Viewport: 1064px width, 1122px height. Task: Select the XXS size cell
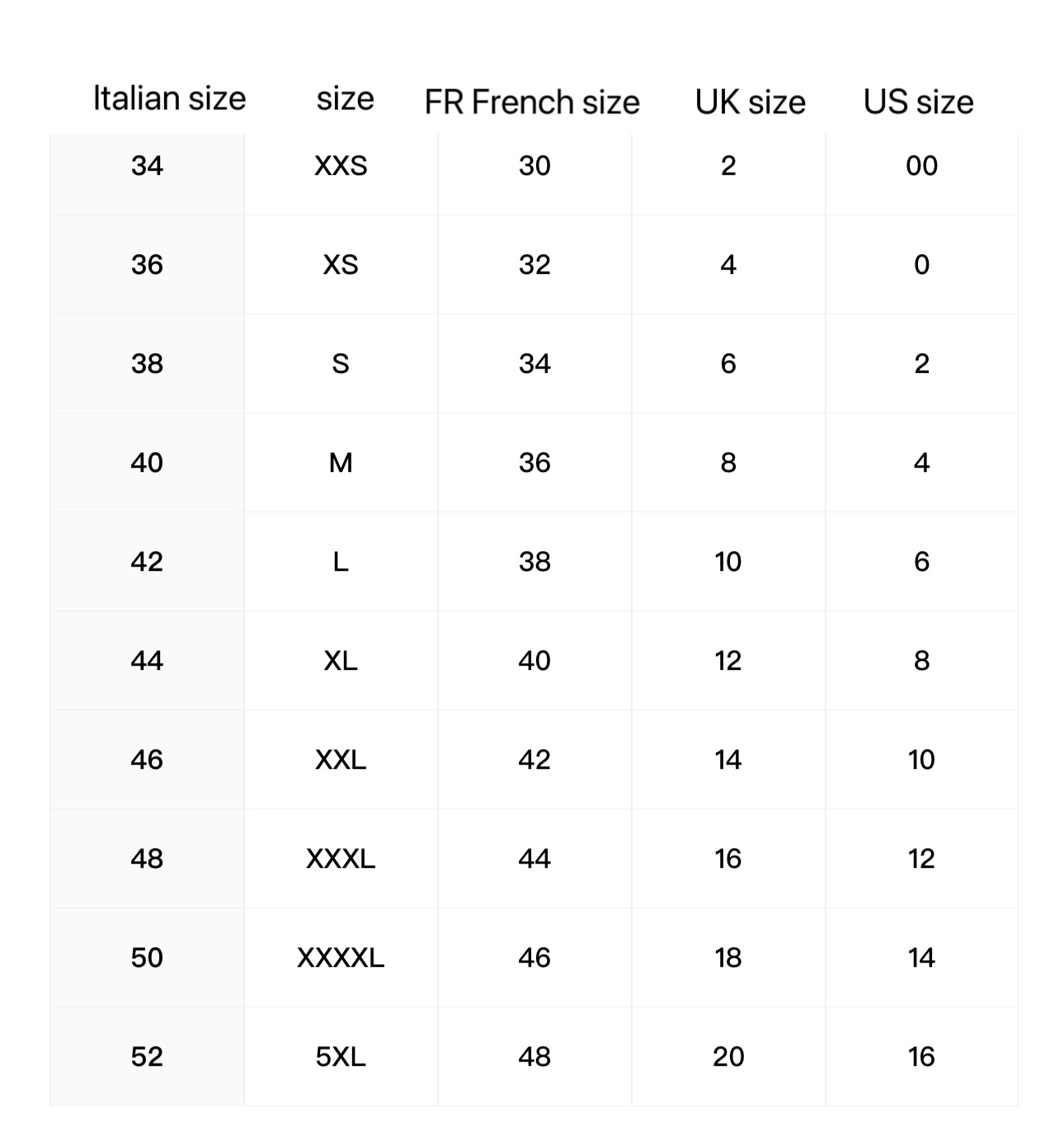pyautogui.click(x=341, y=166)
